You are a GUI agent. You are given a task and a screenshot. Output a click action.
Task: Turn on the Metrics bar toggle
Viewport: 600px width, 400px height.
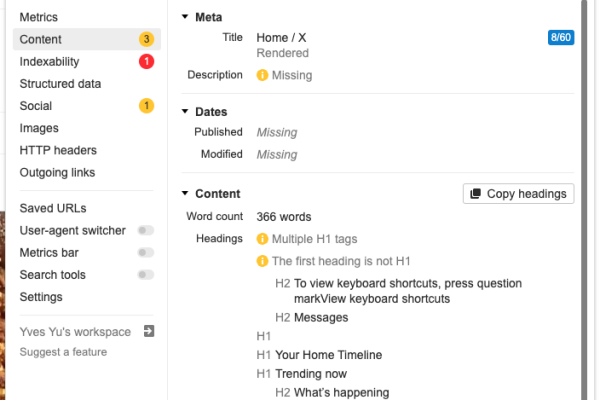[146, 253]
